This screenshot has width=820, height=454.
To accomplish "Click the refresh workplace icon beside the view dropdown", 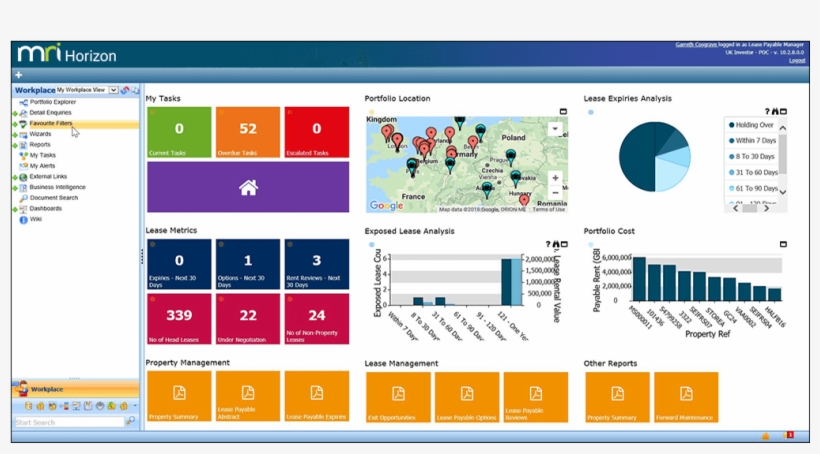I will pos(125,90).
